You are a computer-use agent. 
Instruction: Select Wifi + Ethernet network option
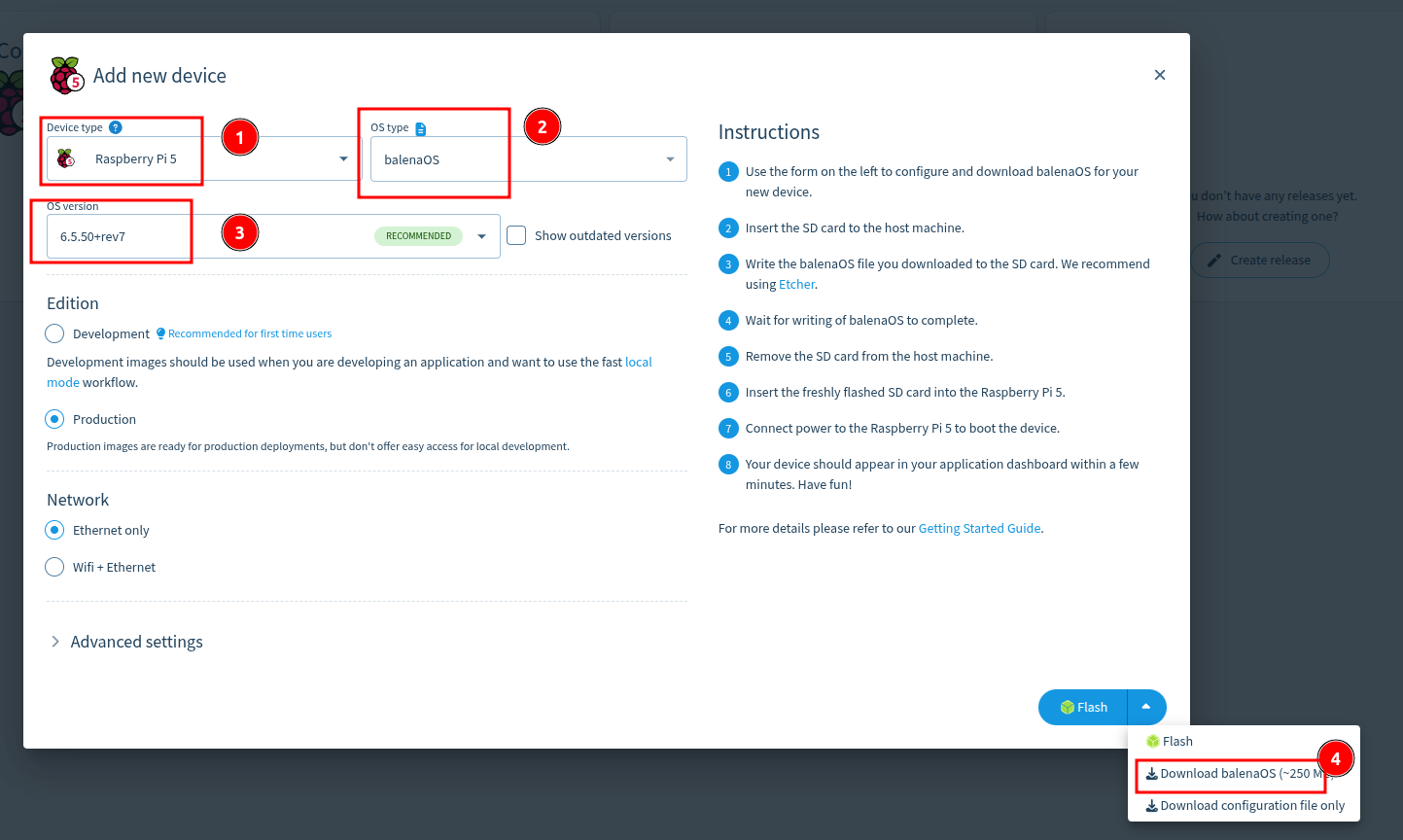[54, 567]
